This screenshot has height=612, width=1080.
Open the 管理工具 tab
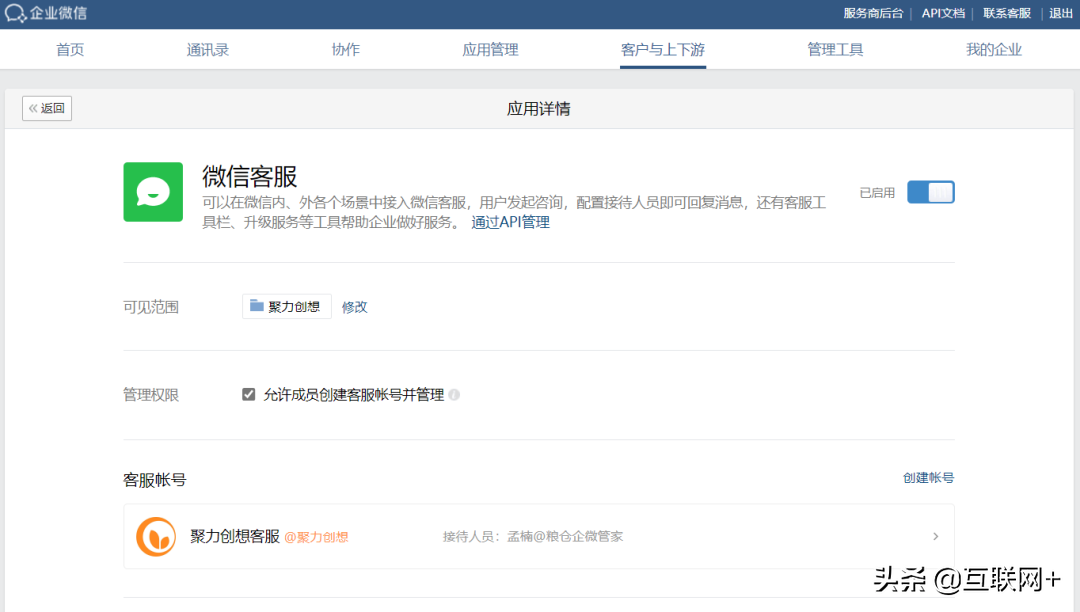point(835,50)
